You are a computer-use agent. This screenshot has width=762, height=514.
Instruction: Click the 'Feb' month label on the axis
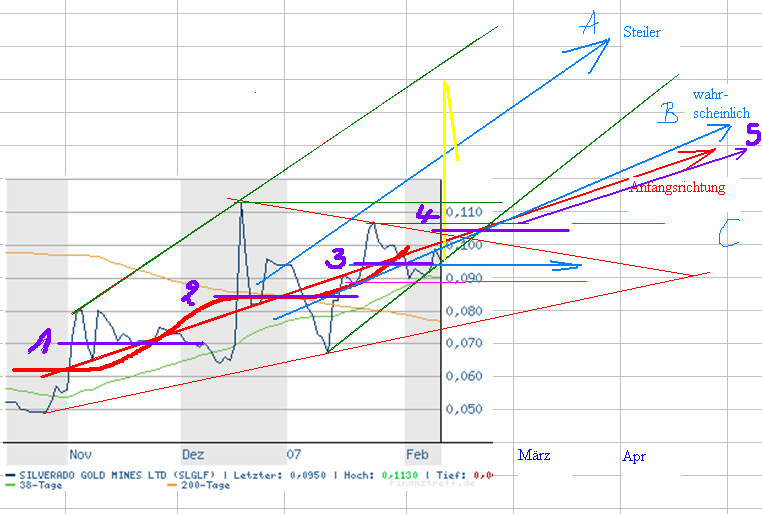417,455
